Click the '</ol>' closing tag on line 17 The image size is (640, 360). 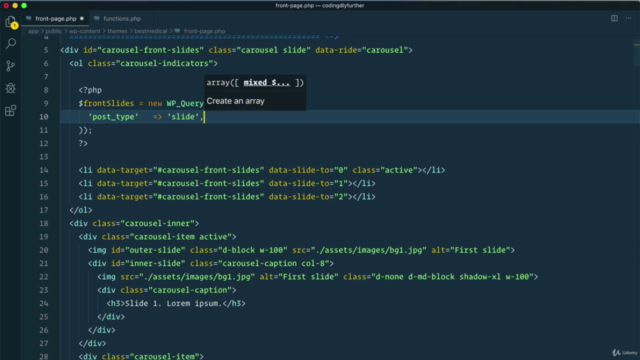tap(81, 210)
